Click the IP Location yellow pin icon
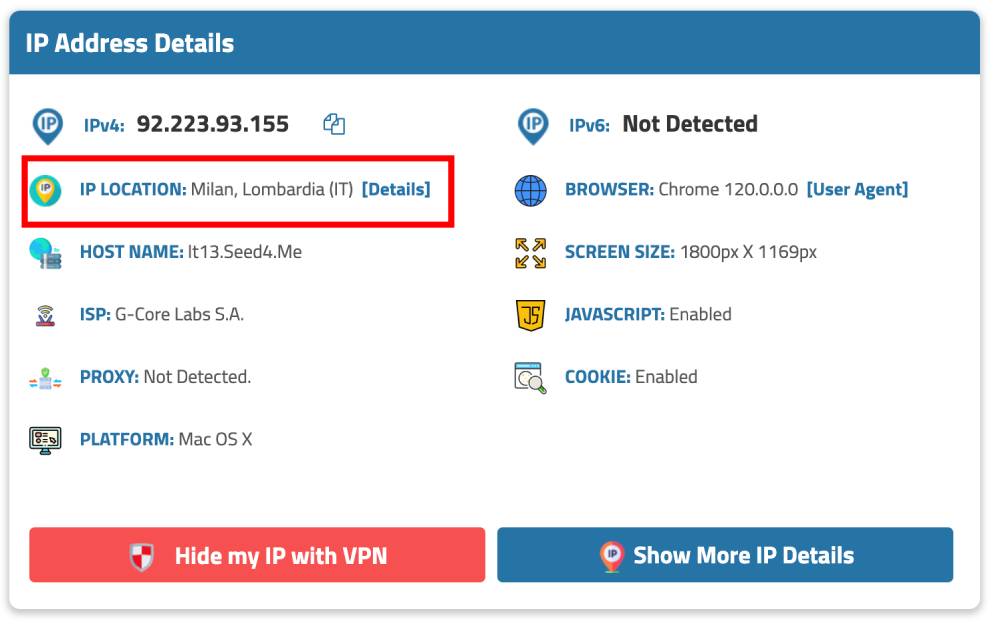 point(46,189)
